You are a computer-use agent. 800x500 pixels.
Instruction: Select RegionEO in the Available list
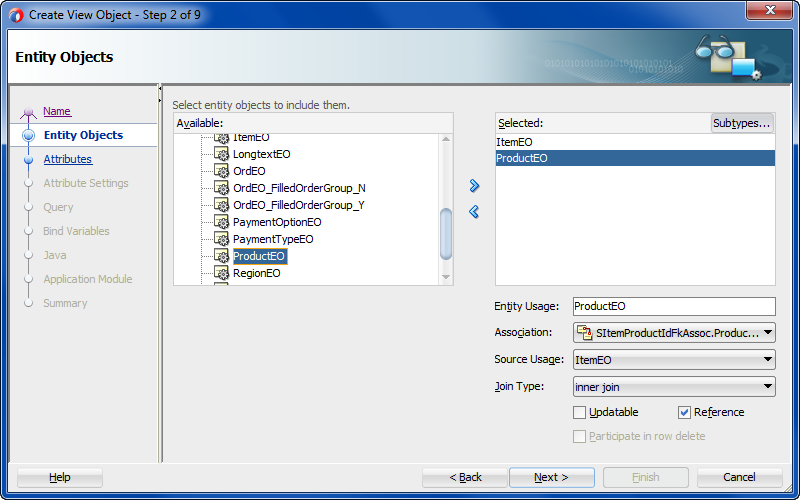tap(257, 273)
